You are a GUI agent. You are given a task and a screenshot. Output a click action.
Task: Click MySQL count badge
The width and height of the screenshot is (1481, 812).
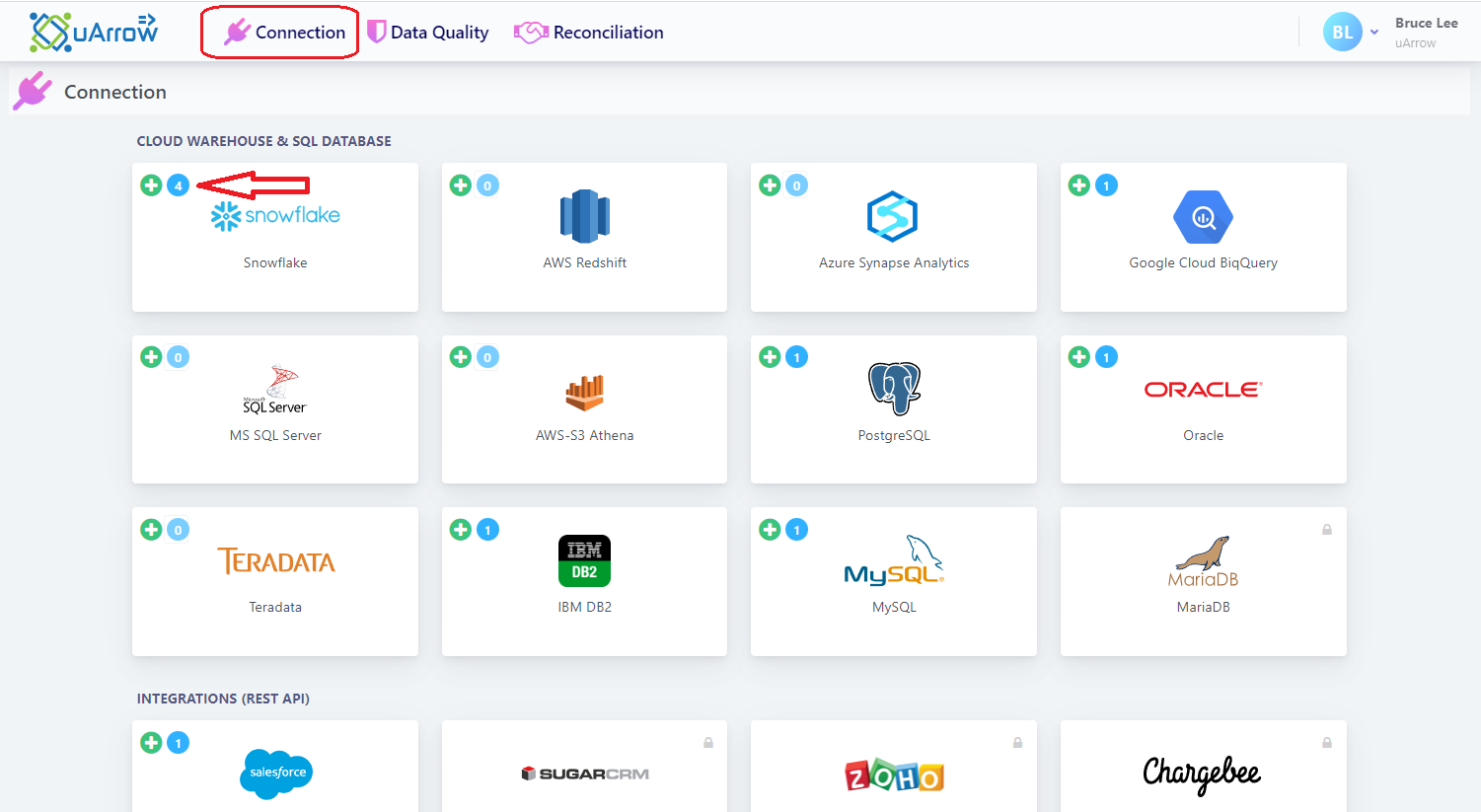pos(797,530)
